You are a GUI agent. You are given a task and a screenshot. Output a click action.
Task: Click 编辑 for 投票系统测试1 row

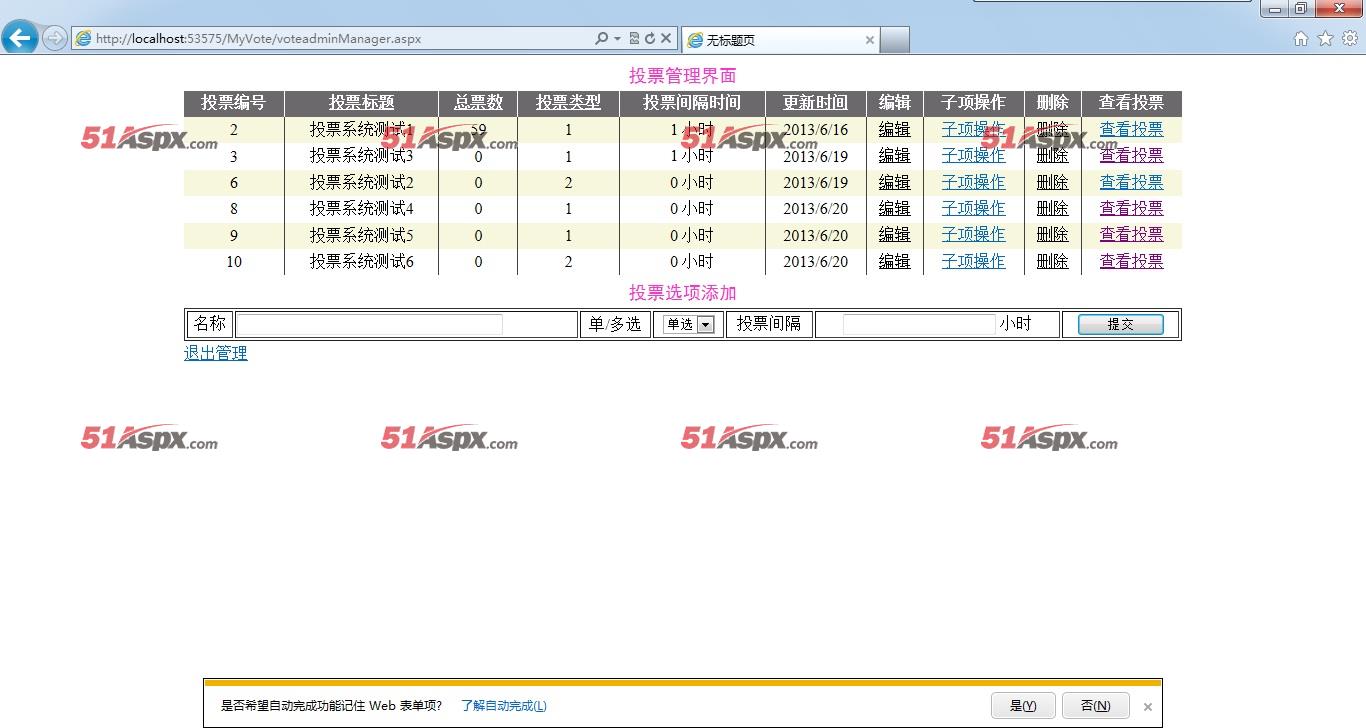pos(894,129)
